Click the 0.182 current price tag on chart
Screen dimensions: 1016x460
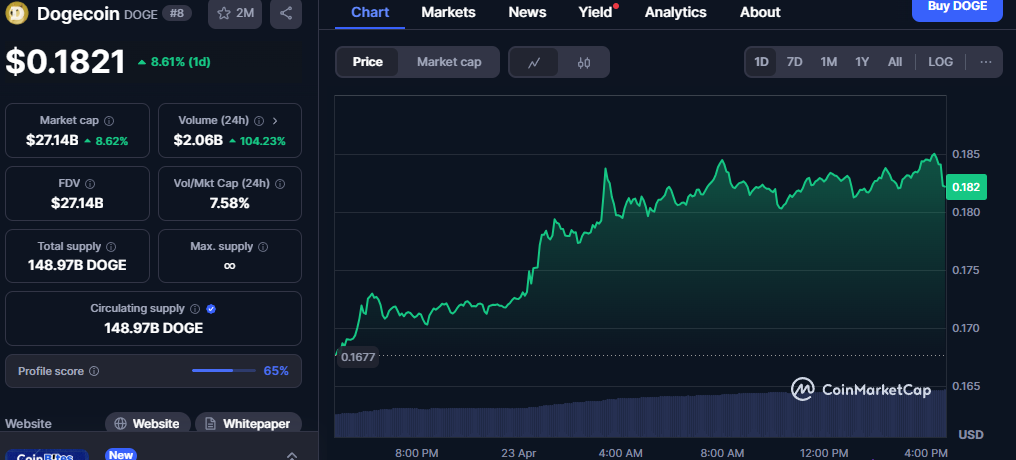coord(966,188)
